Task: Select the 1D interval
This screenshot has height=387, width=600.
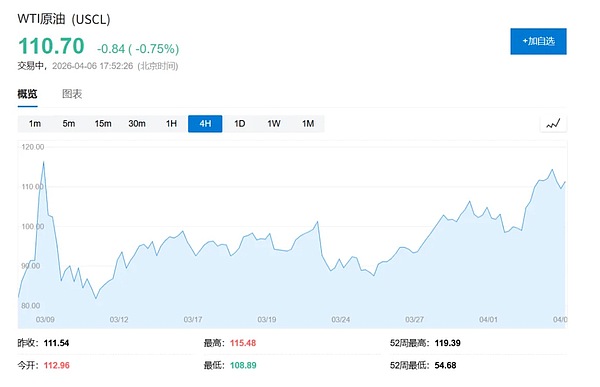Action: point(240,124)
